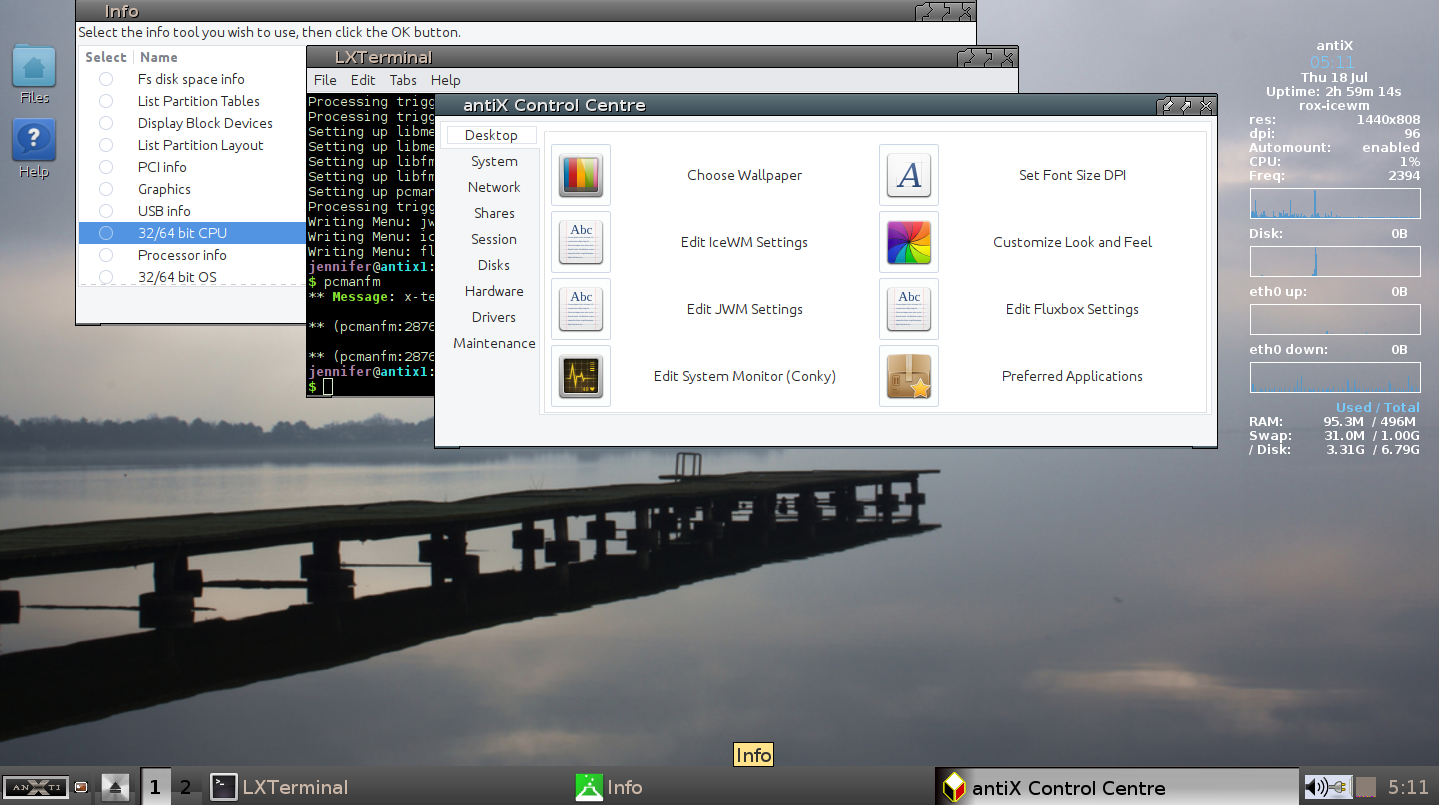The image size is (1439, 805).
Task: Switch to the Drivers tab in Control Centre
Action: pyautogui.click(x=494, y=317)
